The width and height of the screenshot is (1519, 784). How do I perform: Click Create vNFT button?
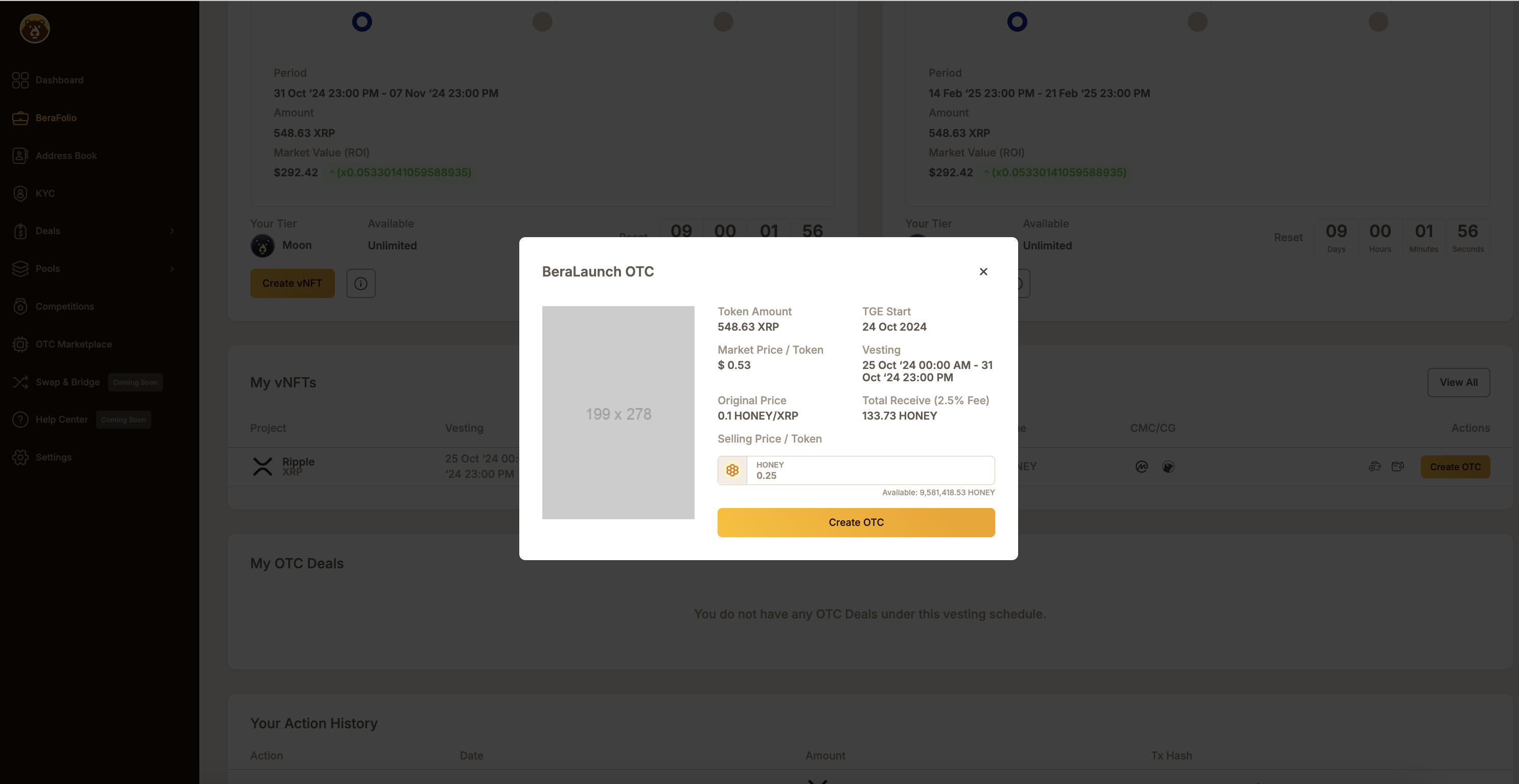[292, 284]
